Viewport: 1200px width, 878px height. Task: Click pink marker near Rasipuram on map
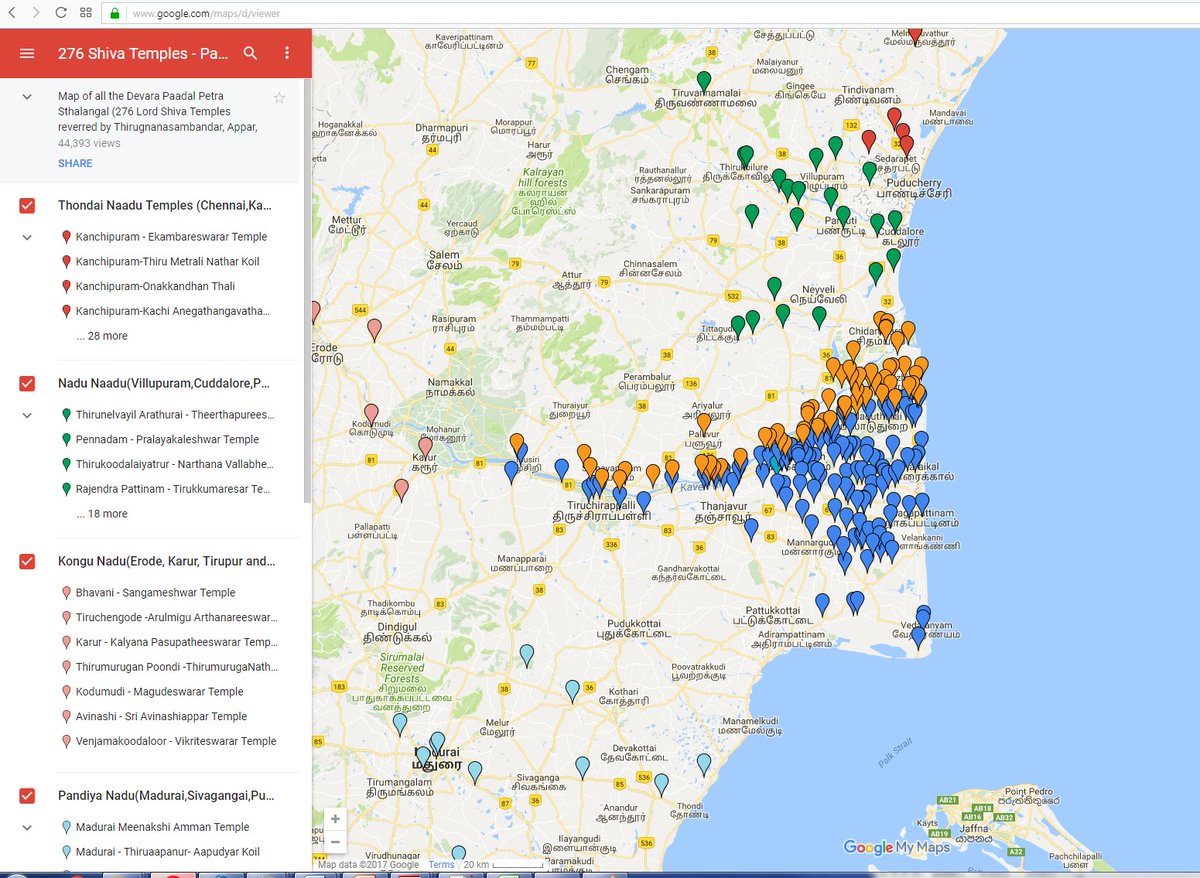pos(374,329)
